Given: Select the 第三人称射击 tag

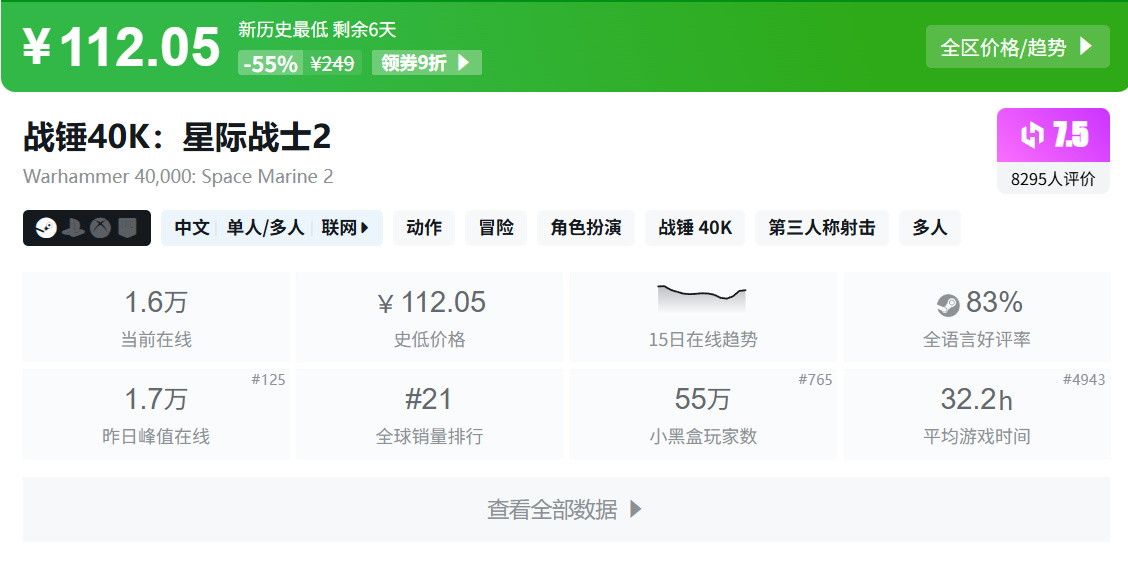Looking at the screenshot, I should click(821, 228).
